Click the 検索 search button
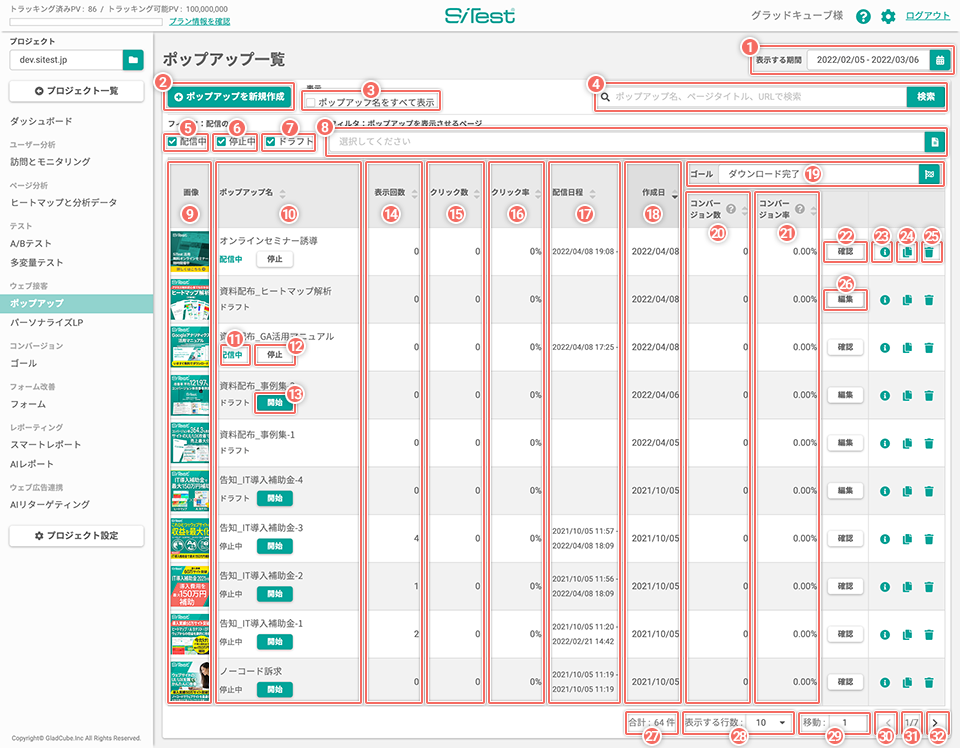 (926, 97)
